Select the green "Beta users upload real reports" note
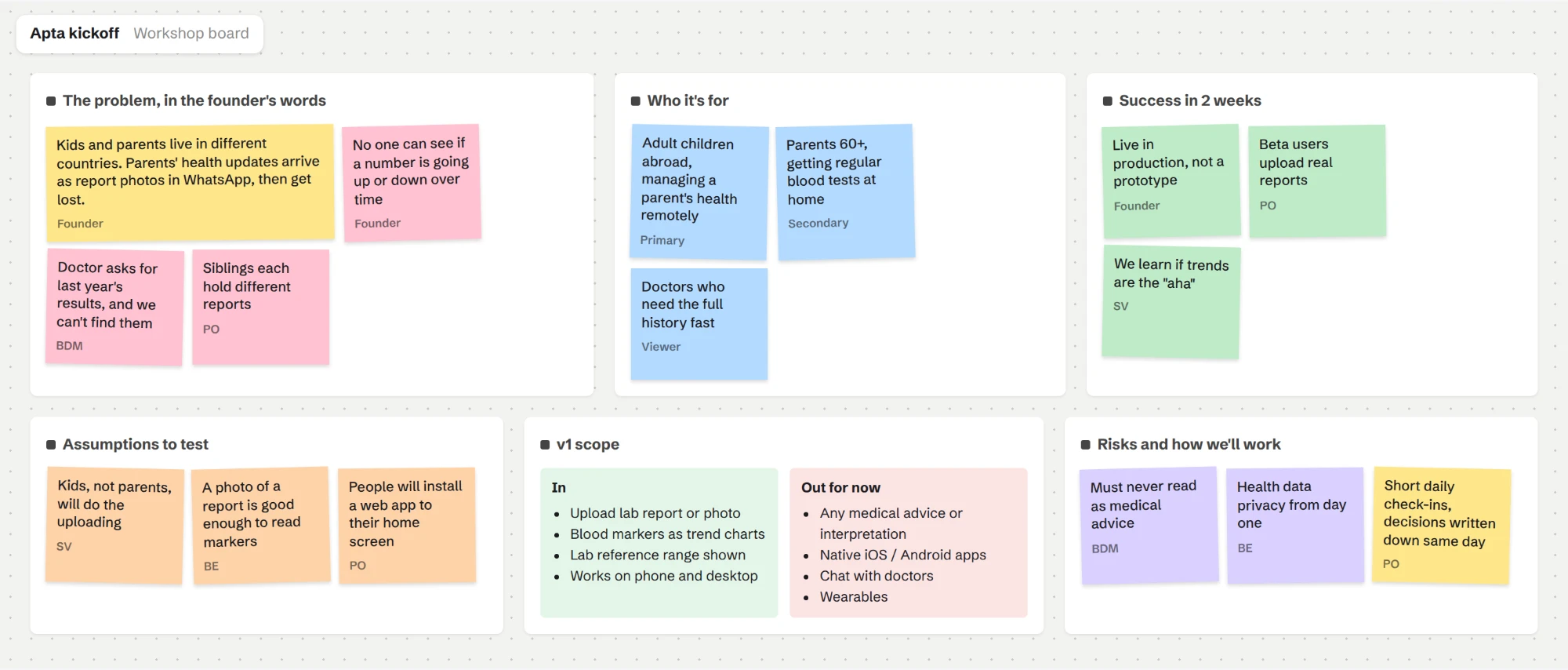Viewport: 1568px width, 670px height. point(1317,181)
